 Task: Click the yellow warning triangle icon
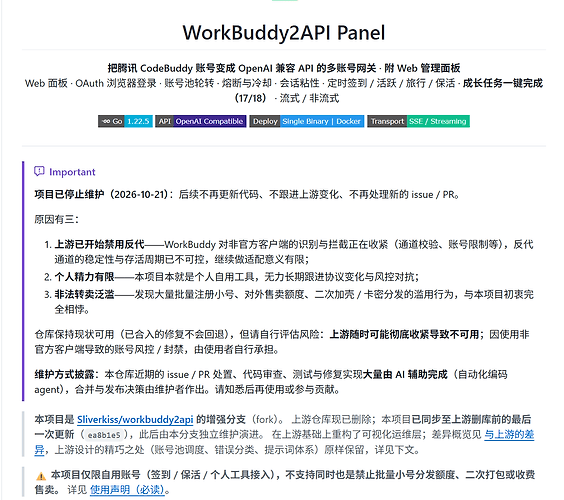click(x=41, y=476)
